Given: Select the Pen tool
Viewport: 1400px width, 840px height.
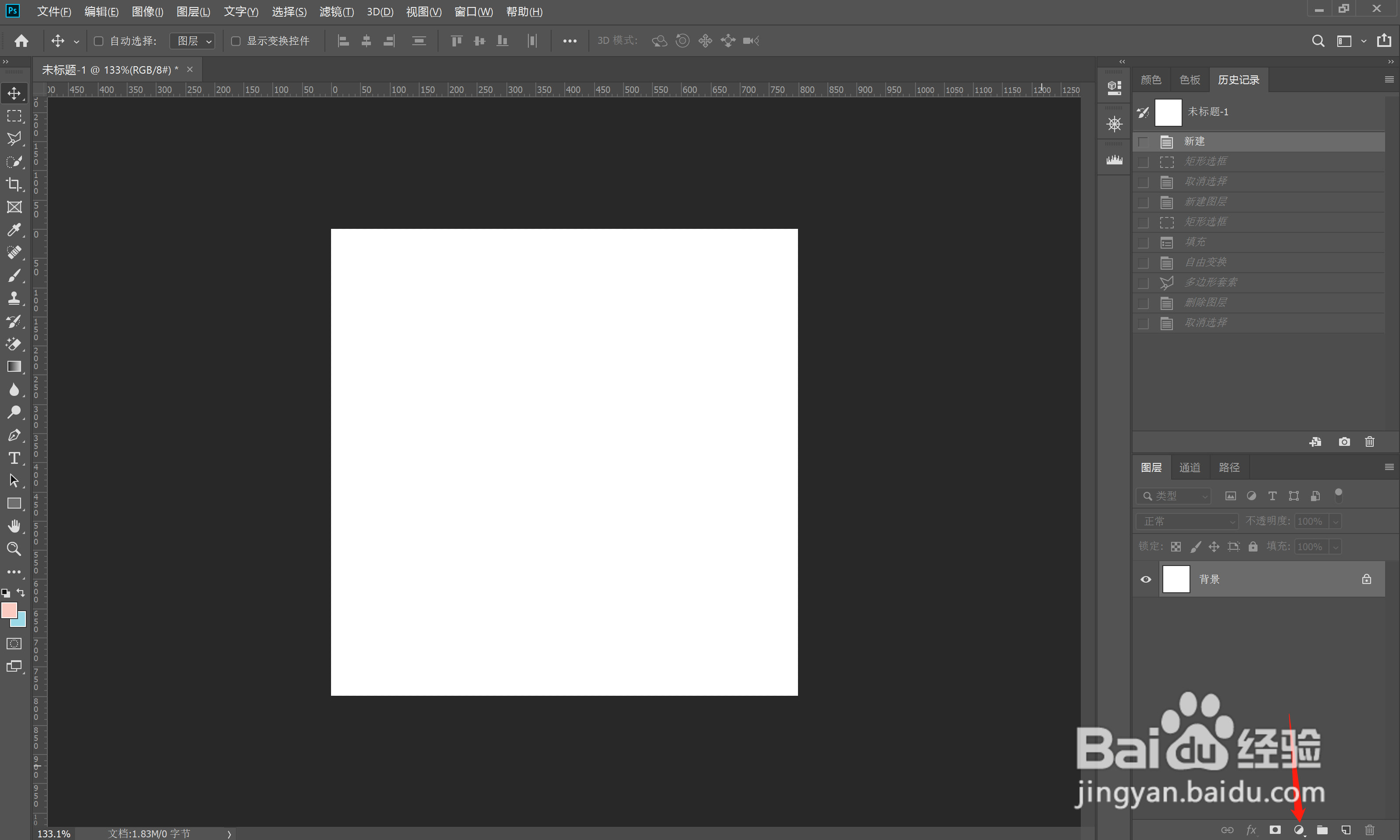Looking at the screenshot, I should click(14, 435).
